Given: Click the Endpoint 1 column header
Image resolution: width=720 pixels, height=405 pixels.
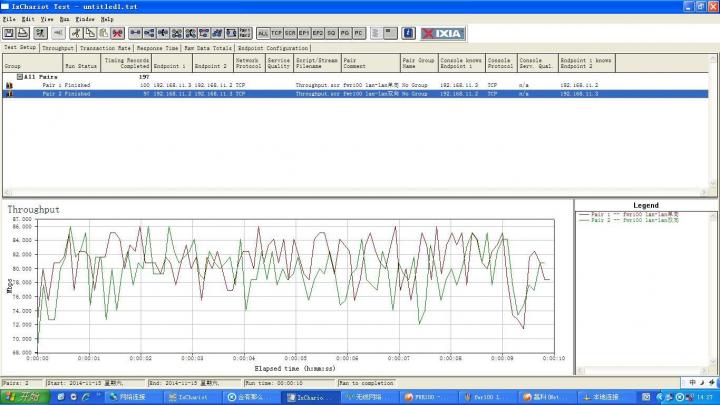Looking at the screenshot, I should point(172,63).
